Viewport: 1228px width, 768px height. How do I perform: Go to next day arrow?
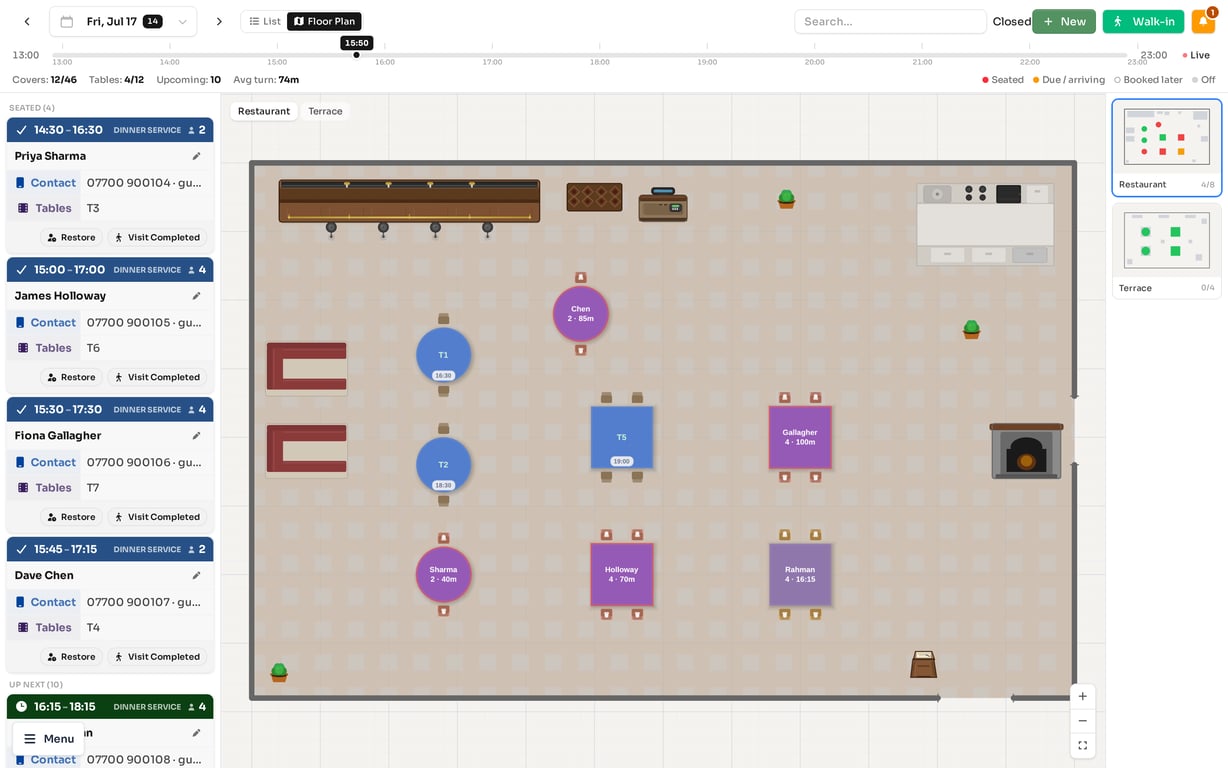(x=219, y=21)
